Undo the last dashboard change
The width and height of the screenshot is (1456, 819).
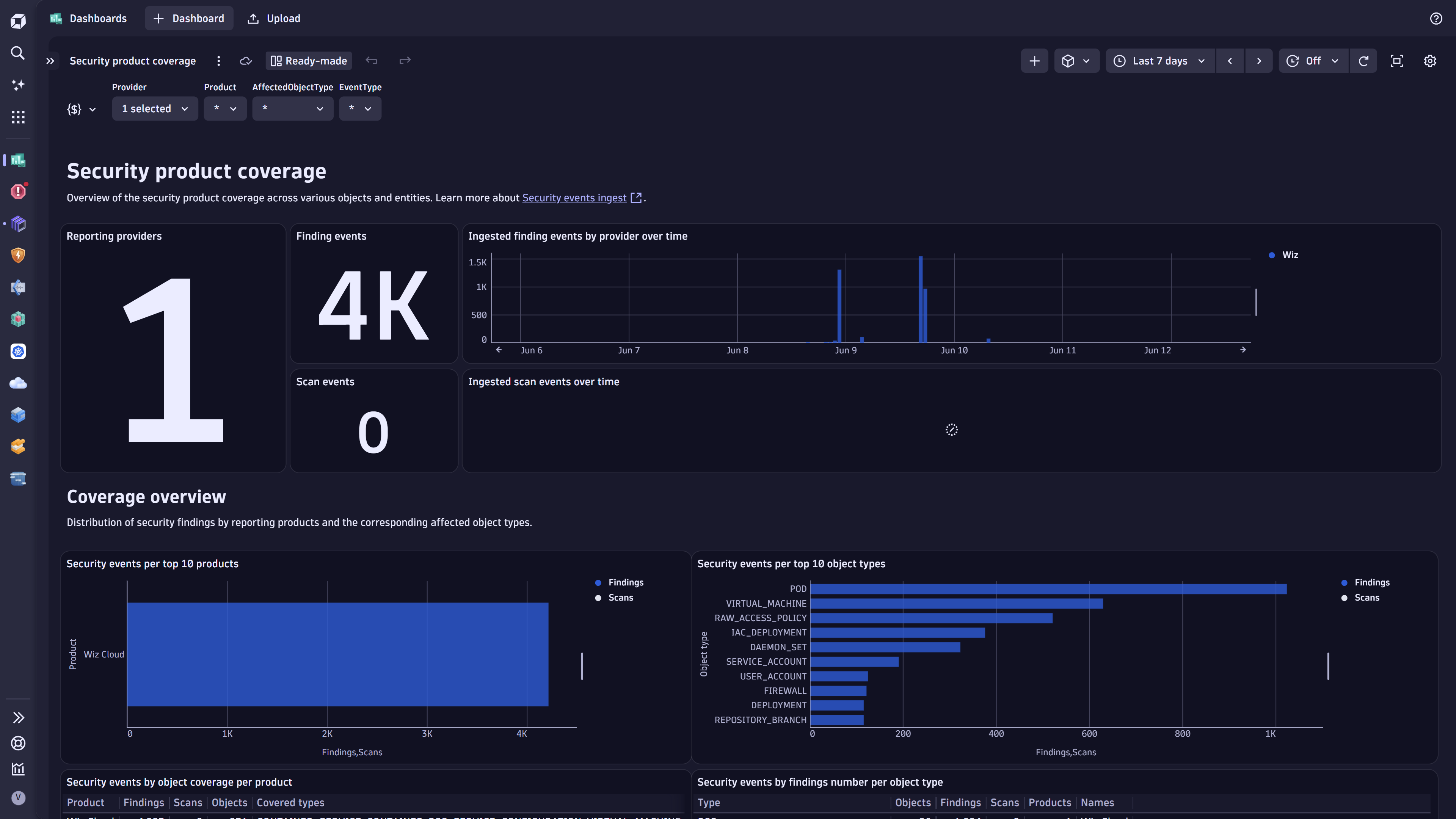(371, 61)
